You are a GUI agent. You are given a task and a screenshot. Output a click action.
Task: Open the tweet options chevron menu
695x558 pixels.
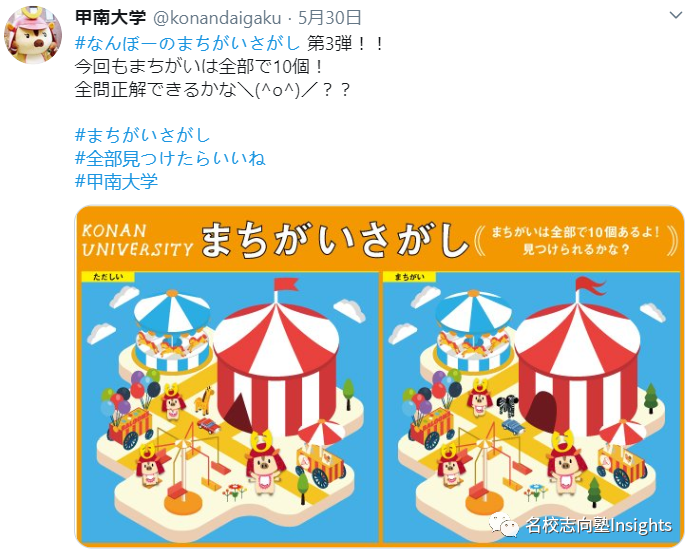click(x=675, y=16)
